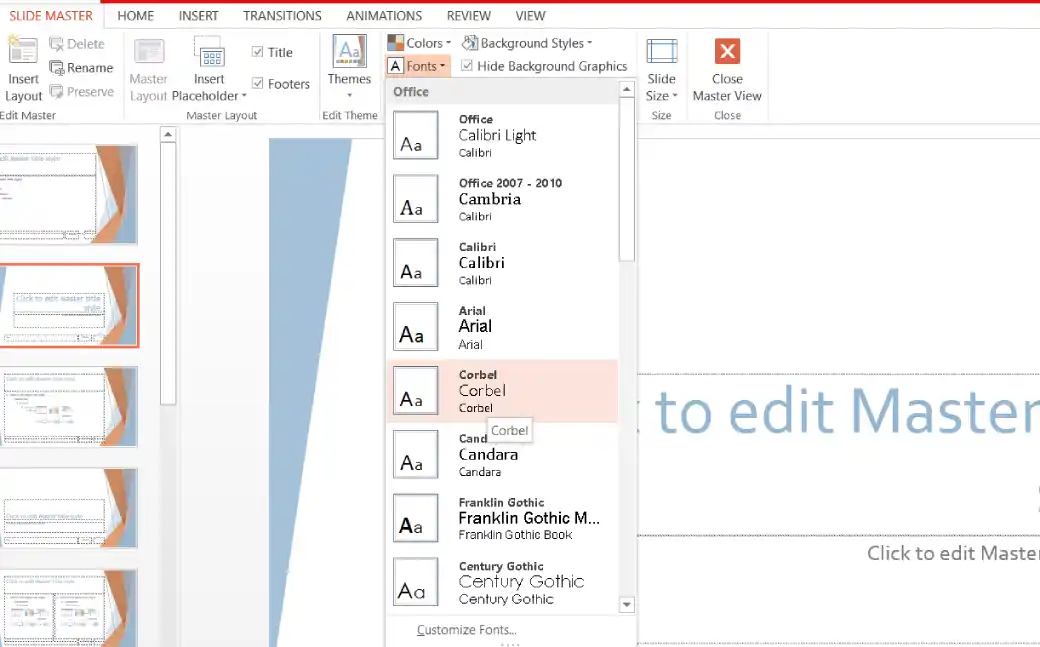This screenshot has height=647, width=1040.
Task: Click Aa preview of Franklin Gothic set
Action: point(415,518)
